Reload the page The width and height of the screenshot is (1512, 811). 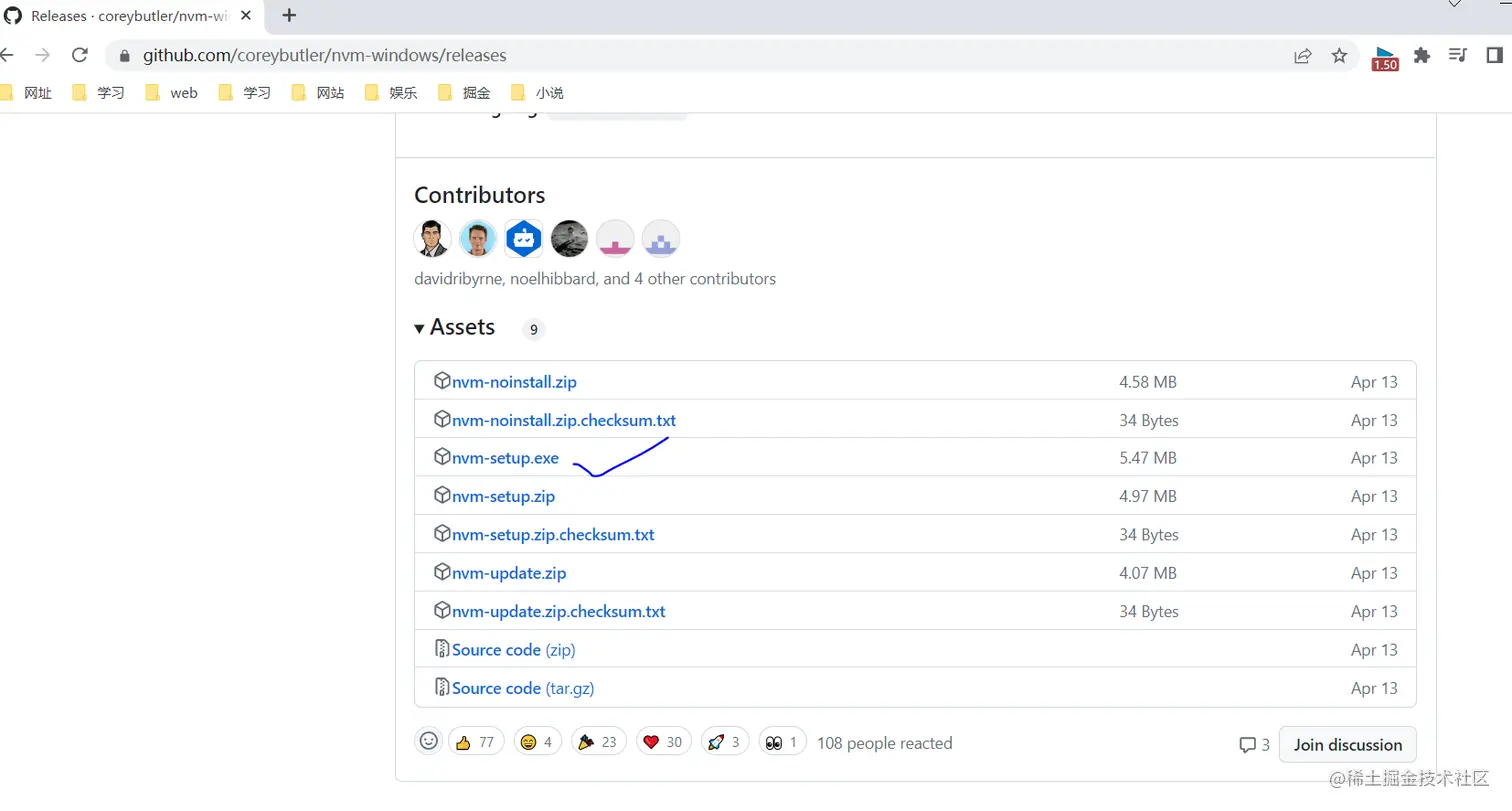[x=80, y=55]
